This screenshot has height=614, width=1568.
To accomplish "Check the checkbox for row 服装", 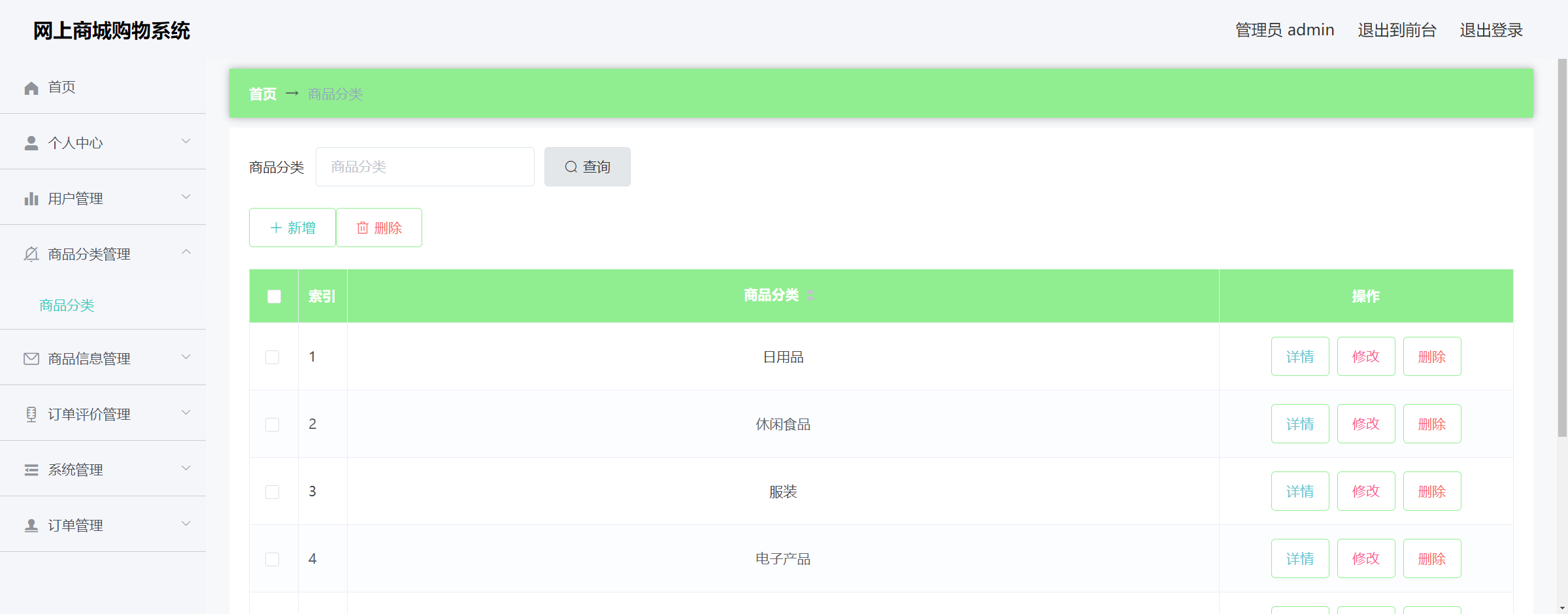I will point(273,492).
